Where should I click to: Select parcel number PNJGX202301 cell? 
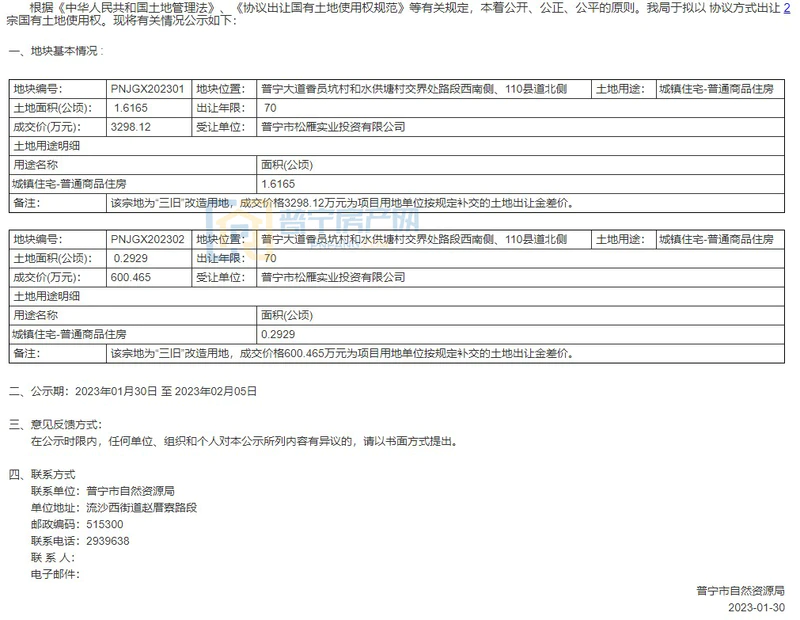(x=148, y=90)
